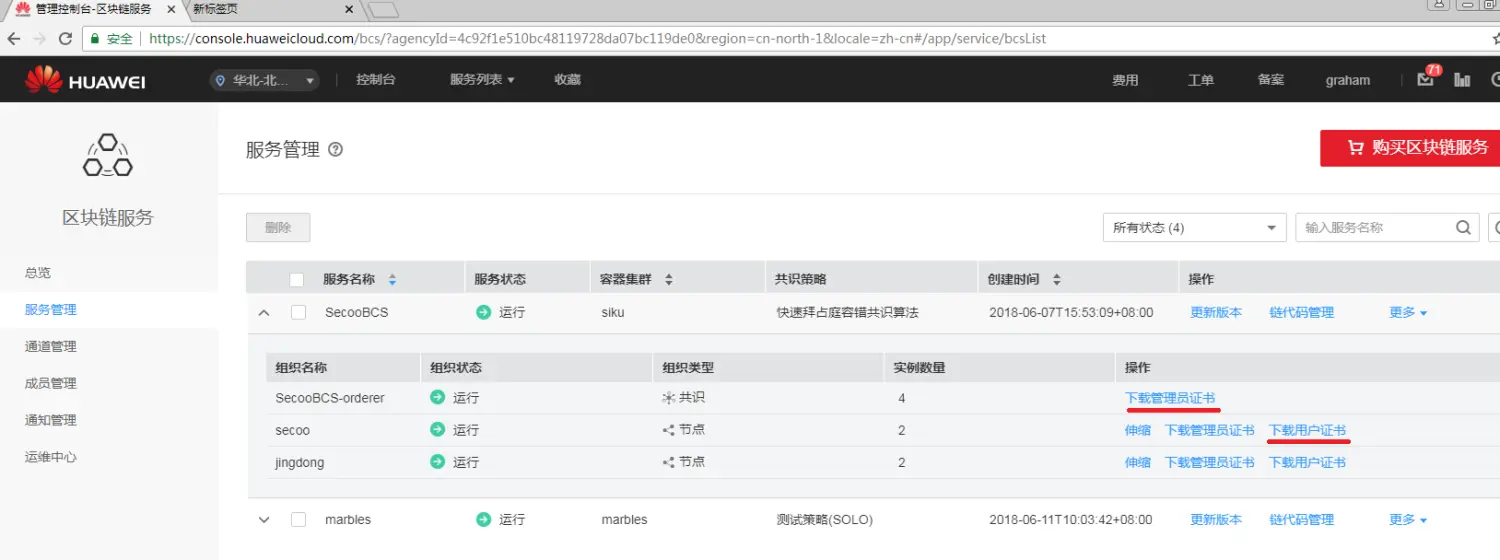This screenshot has width=1500, height=560.
Task: Open the 服务列表 dropdown menu
Action: click(x=482, y=80)
